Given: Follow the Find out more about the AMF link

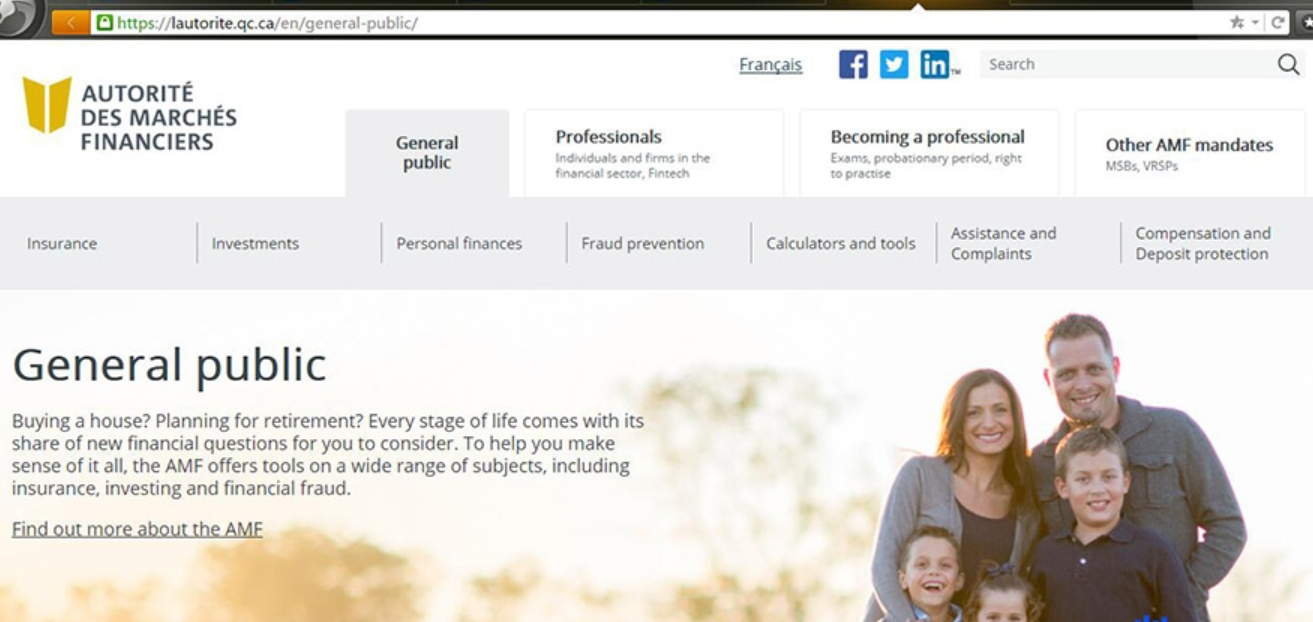Looking at the screenshot, I should 137,529.
